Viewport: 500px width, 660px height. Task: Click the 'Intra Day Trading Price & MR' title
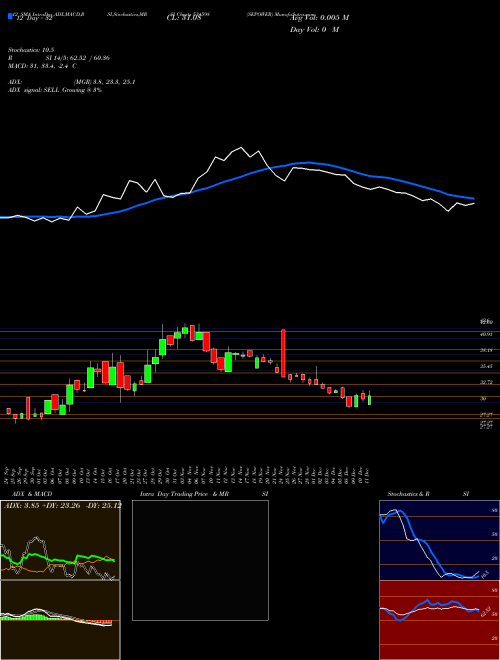(x=184, y=494)
